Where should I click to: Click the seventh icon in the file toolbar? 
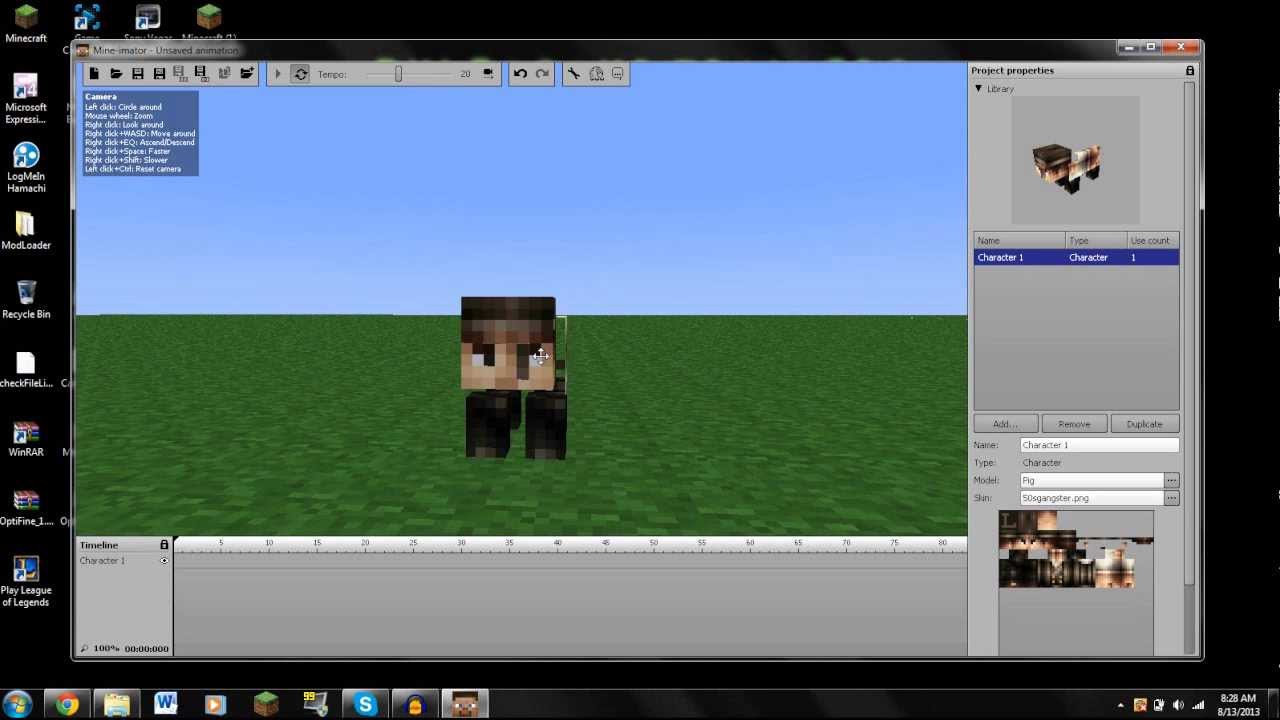[x=224, y=74]
